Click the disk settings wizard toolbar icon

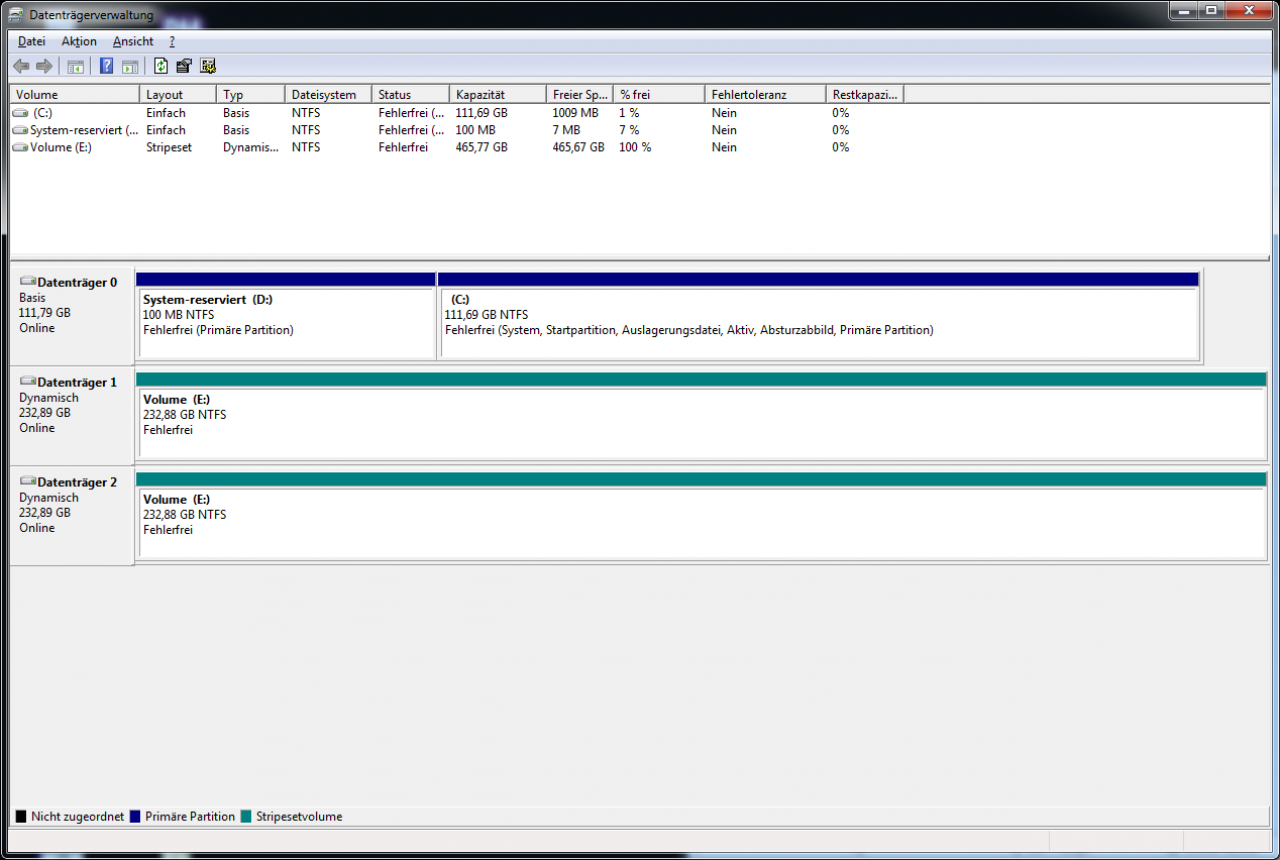(208, 66)
